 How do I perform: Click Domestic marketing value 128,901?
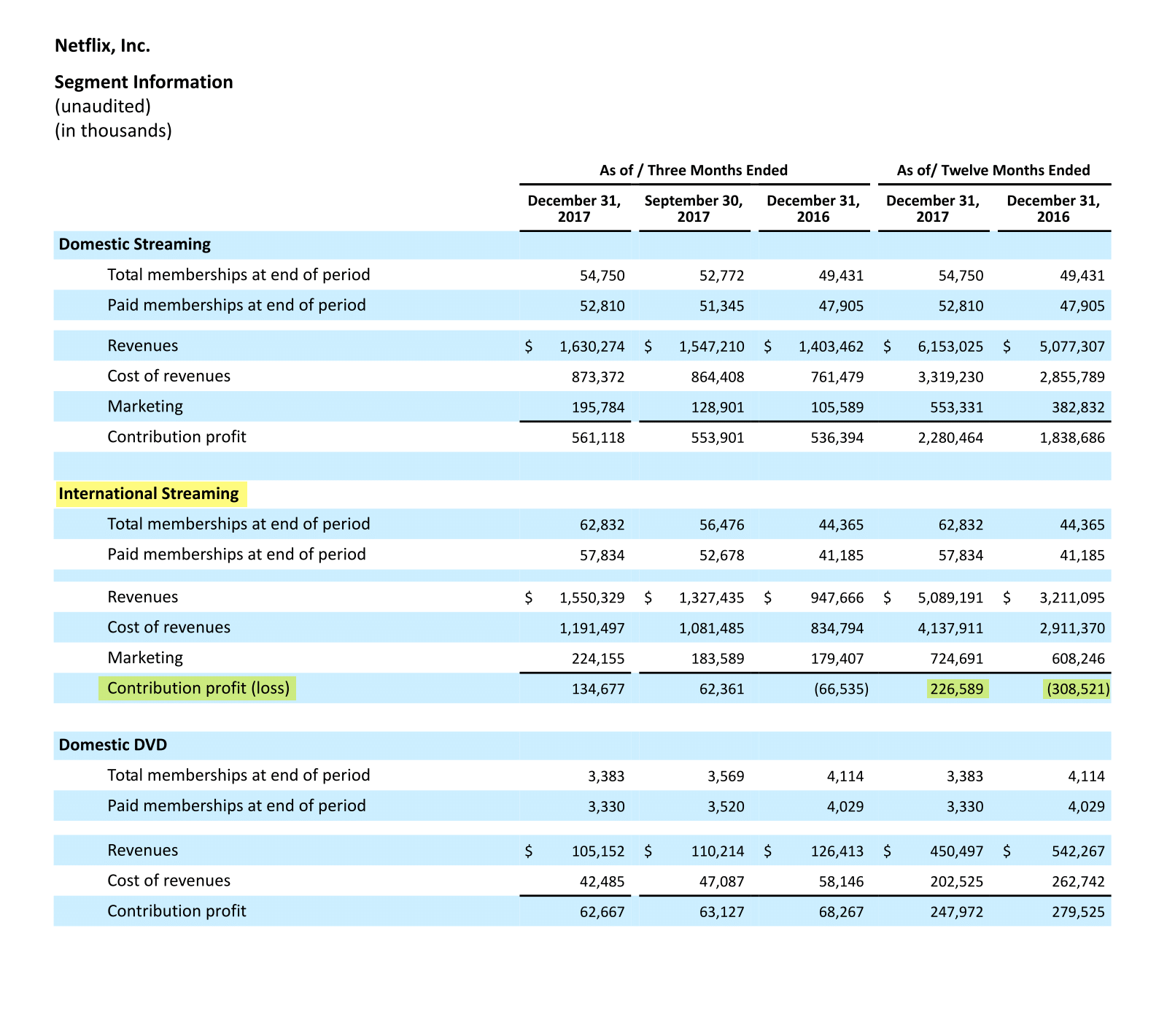(x=718, y=407)
